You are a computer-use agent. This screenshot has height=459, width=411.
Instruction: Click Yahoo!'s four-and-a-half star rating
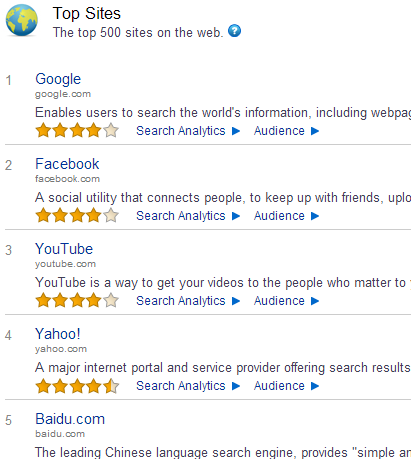pyautogui.click(x=77, y=386)
